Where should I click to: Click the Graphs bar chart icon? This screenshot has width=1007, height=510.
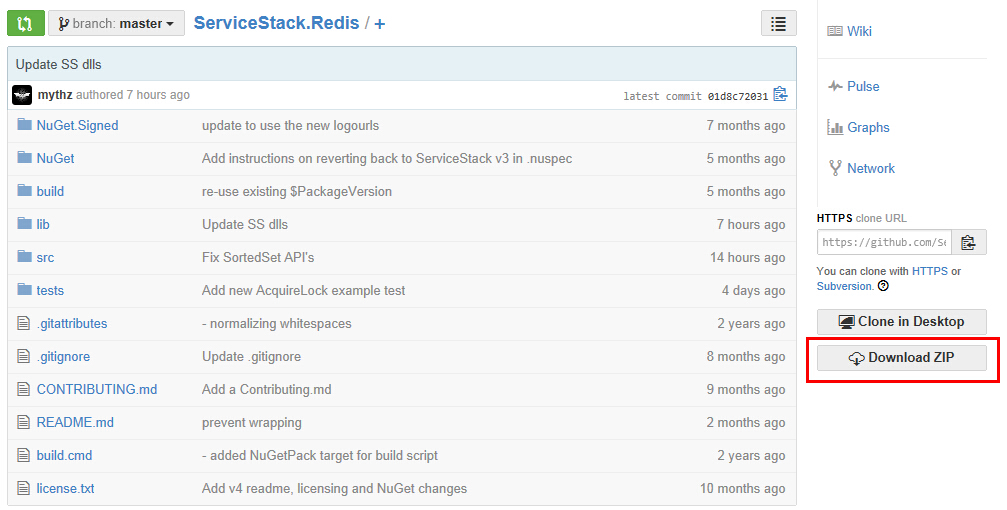[x=835, y=127]
